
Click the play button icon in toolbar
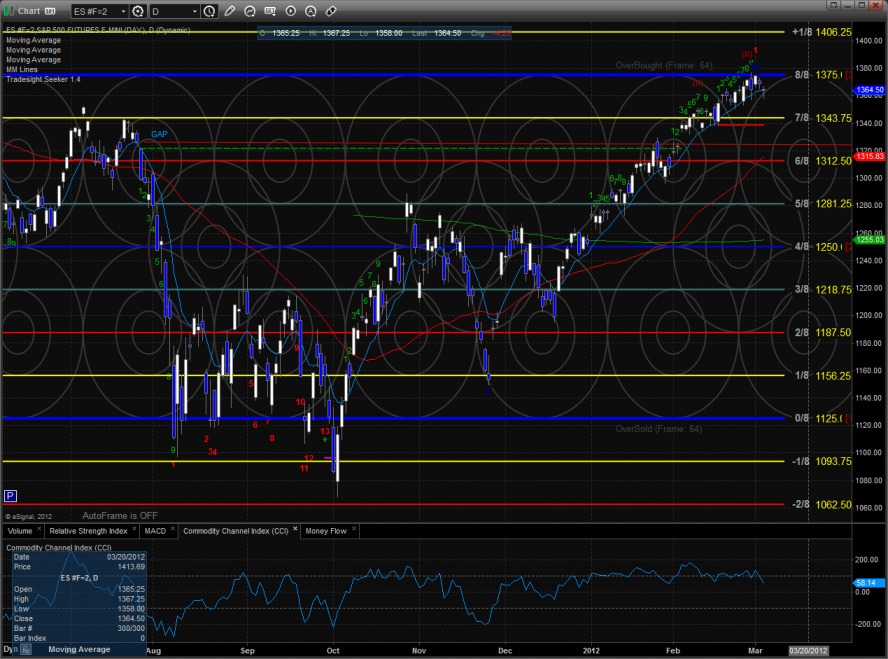289,11
